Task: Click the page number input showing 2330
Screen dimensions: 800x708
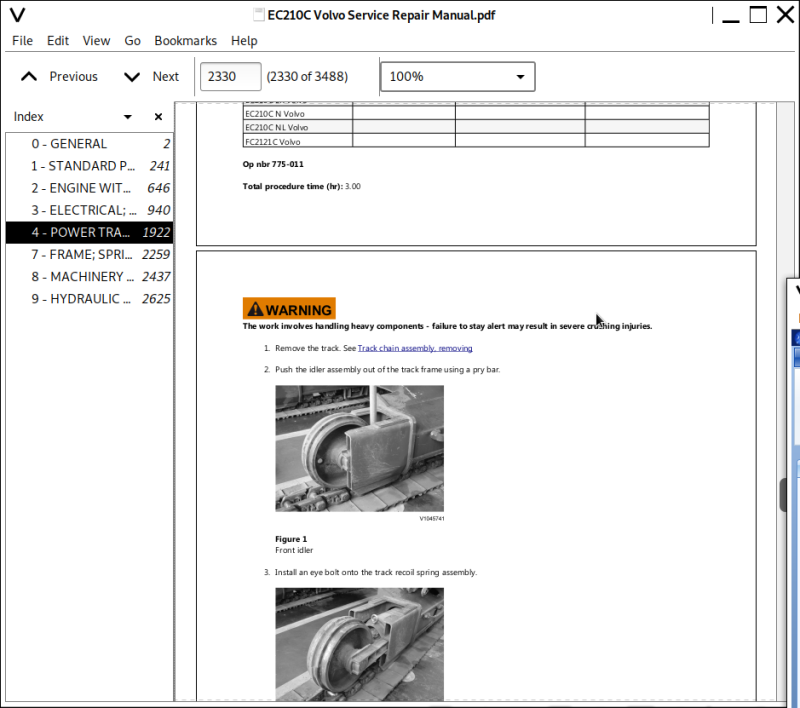Action: tap(230, 76)
